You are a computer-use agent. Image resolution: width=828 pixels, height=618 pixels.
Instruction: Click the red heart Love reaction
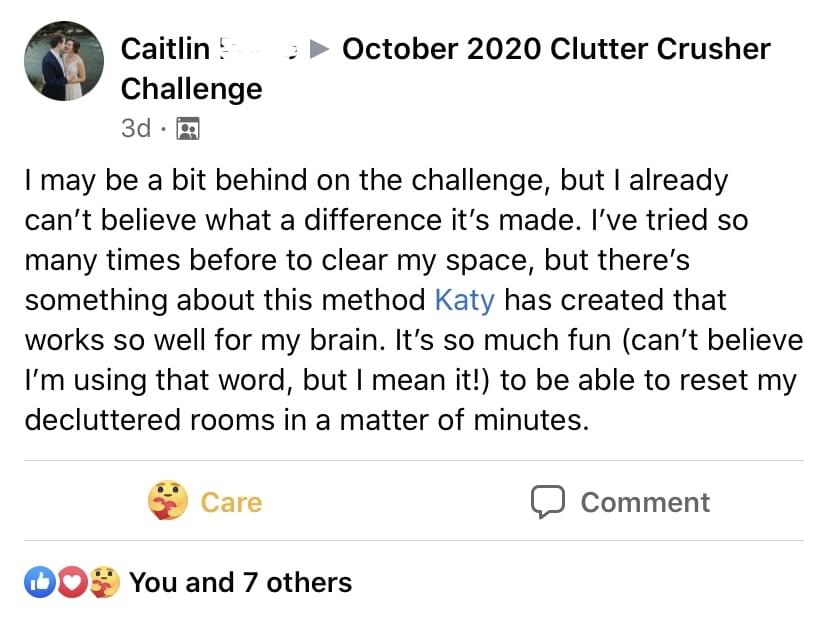pyautogui.click(x=73, y=582)
